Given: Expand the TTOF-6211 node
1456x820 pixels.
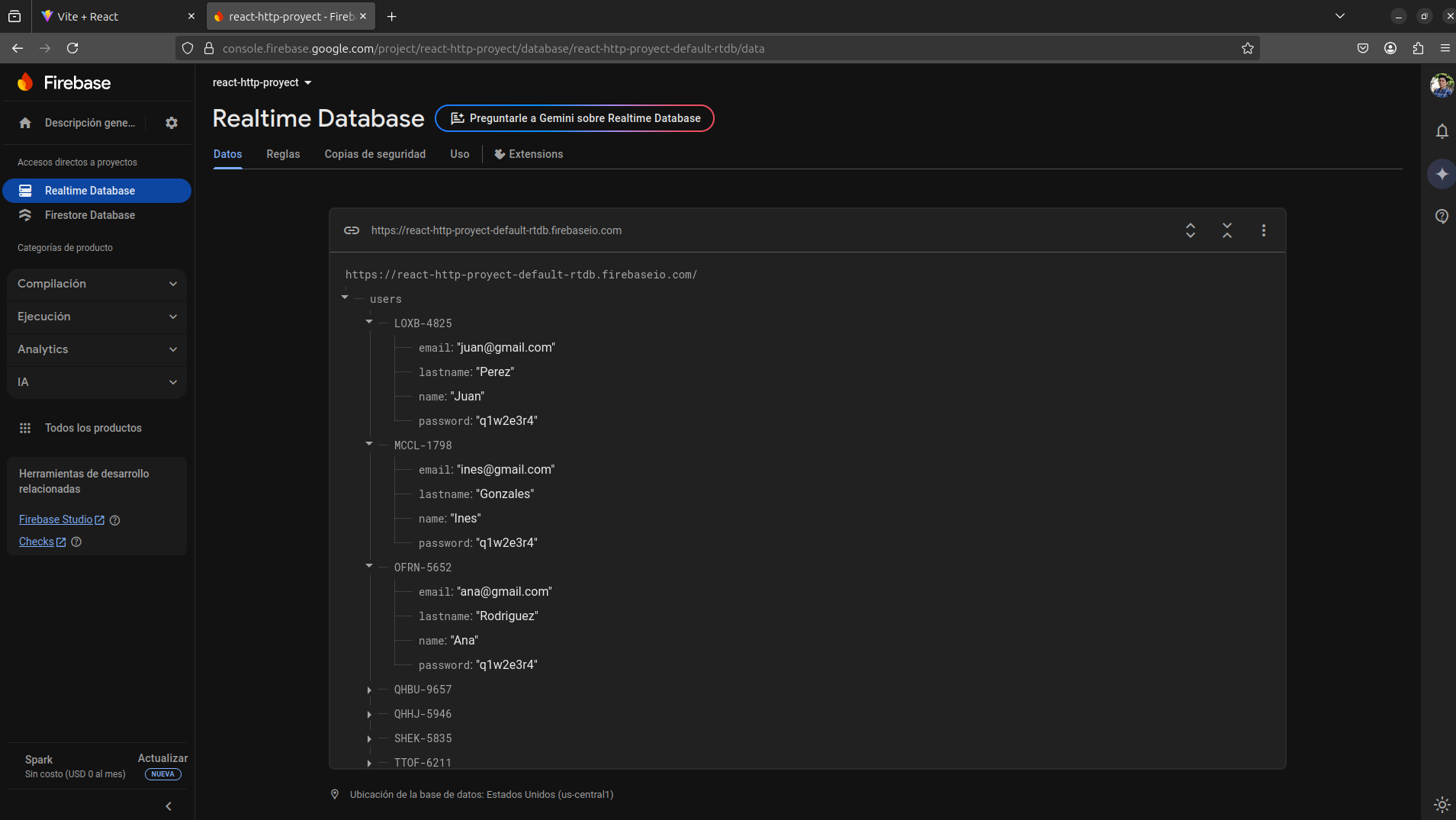Looking at the screenshot, I should tap(369, 763).
